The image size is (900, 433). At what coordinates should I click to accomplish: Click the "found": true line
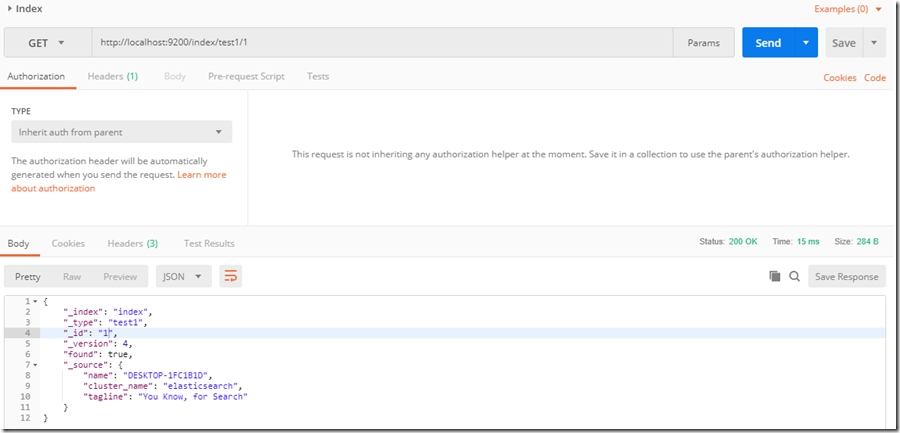[98, 354]
